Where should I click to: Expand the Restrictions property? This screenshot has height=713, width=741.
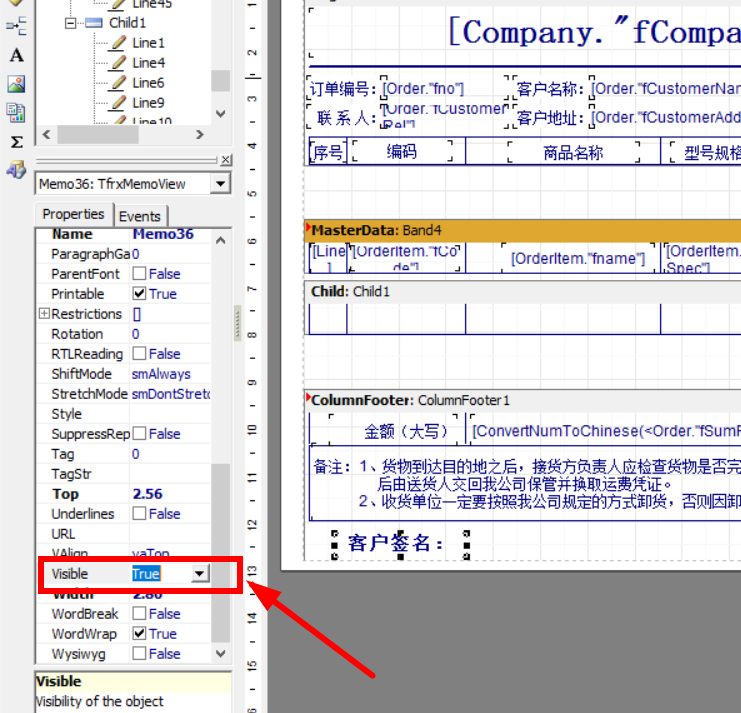pyautogui.click(x=44, y=314)
